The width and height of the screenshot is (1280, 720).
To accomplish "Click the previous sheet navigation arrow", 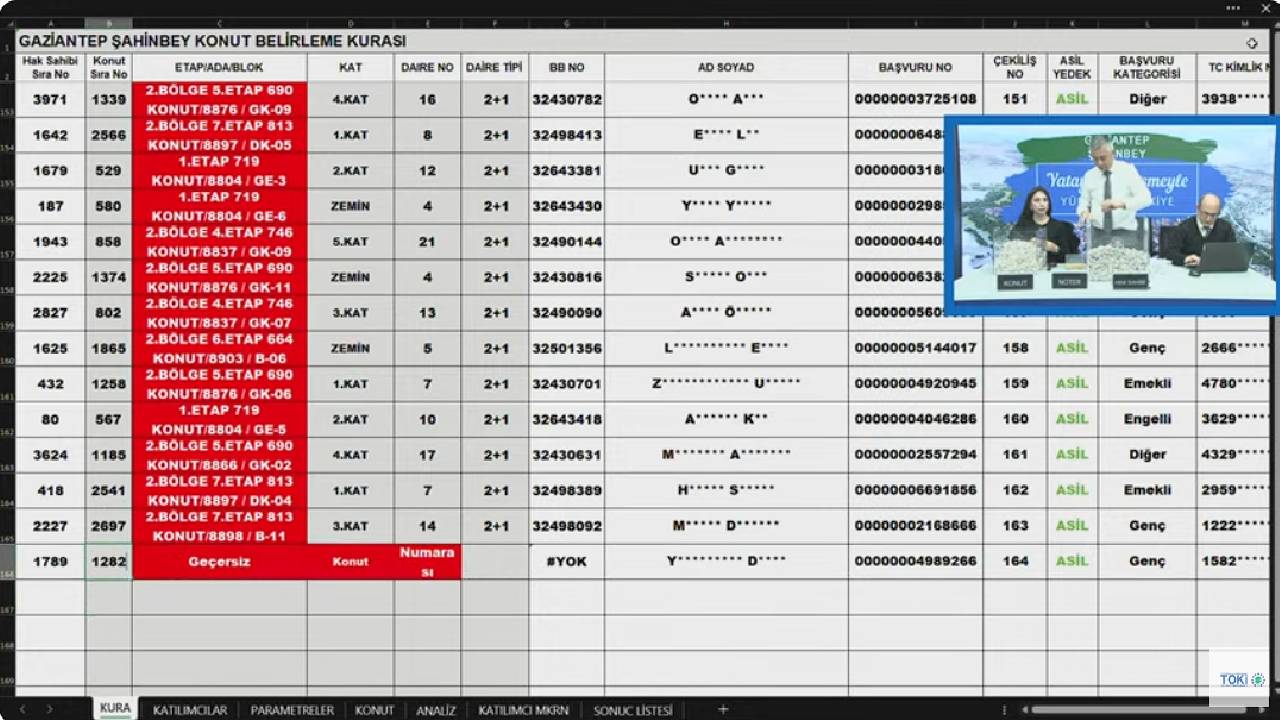I will [22, 710].
